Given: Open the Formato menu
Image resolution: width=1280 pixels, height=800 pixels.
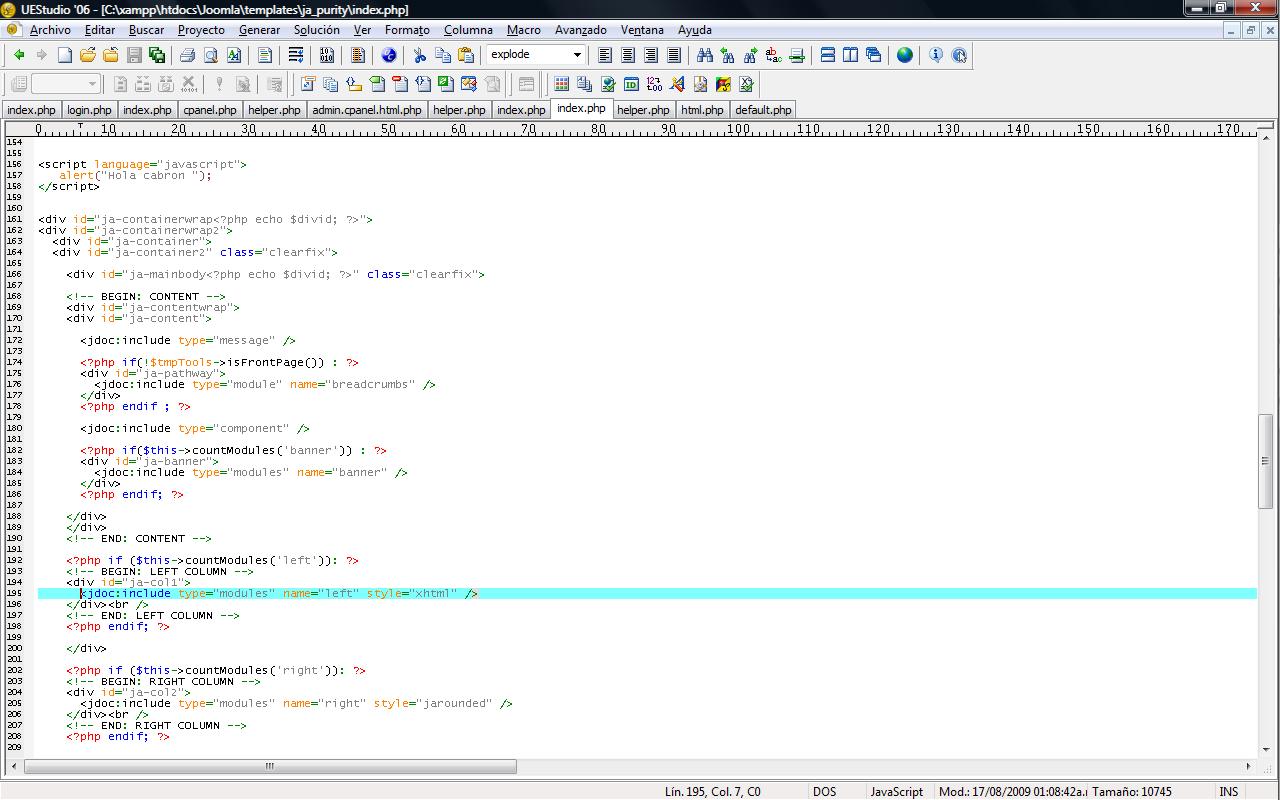Looking at the screenshot, I should click(407, 30).
